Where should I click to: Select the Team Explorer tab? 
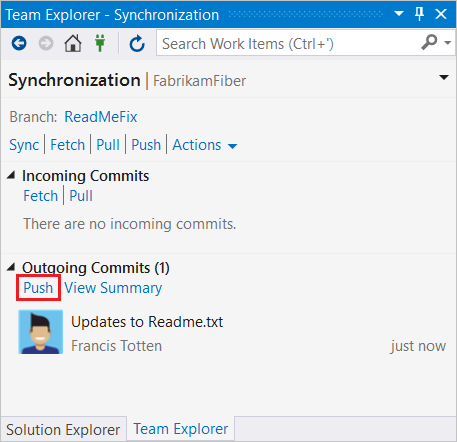coord(181,429)
